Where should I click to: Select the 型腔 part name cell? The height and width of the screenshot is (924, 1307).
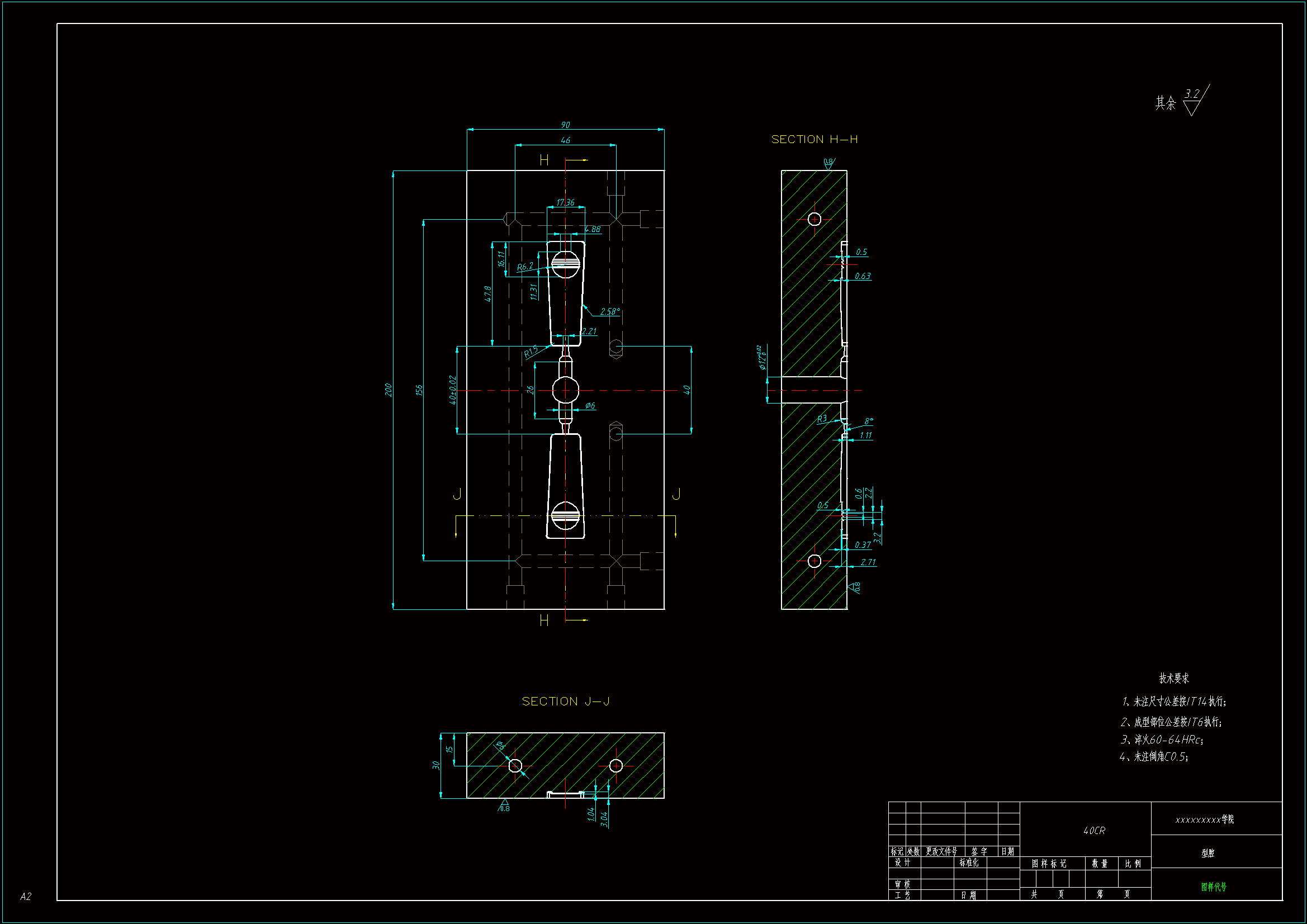click(x=1208, y=853)
